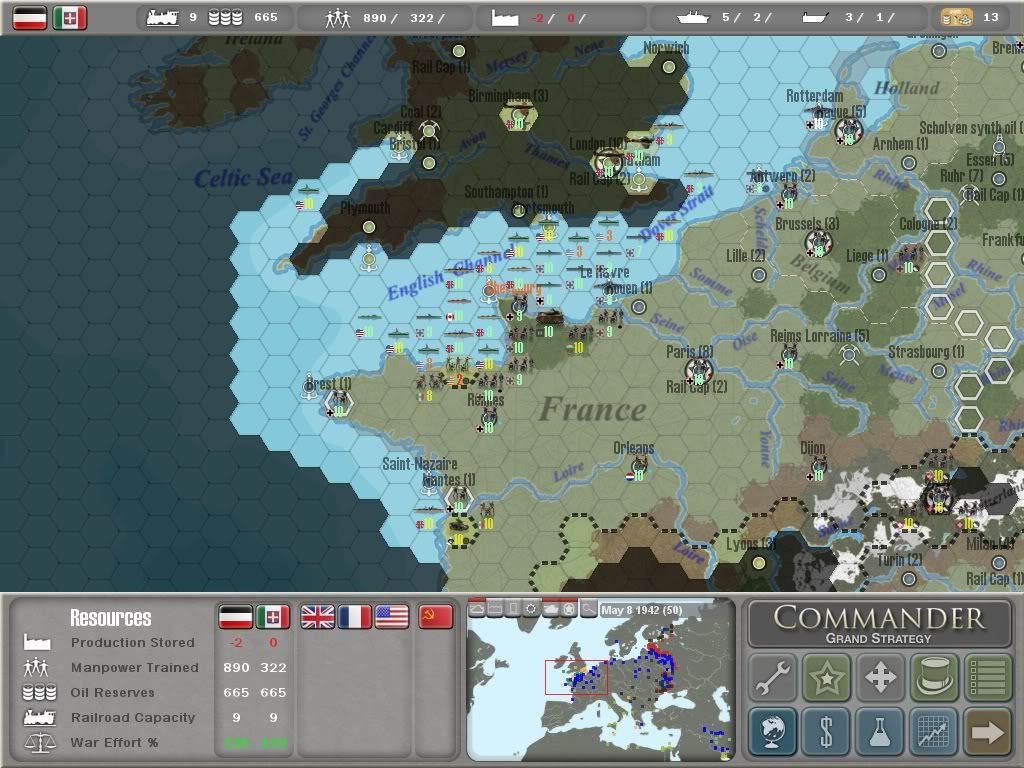This screenshot has width=1024, height=768.
Task: Toggle the tank units overlay above the minimap
Action: click(551, 609)
